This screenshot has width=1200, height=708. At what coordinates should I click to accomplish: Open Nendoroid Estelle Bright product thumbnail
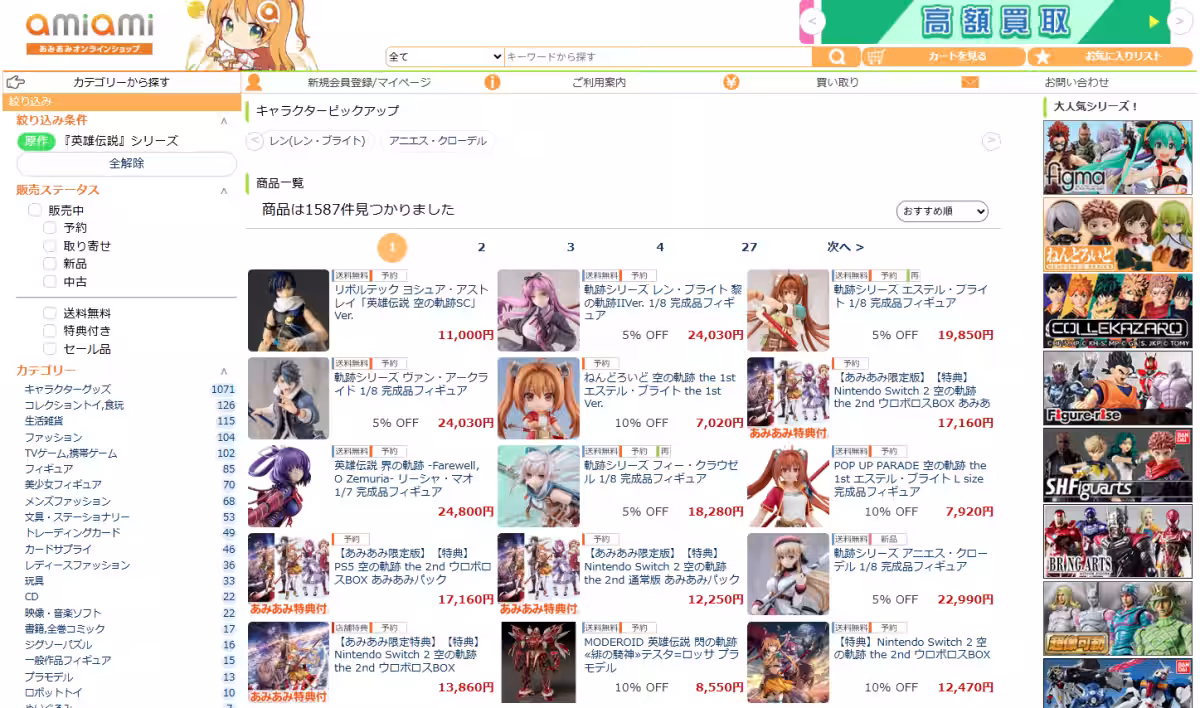[538, 398]
